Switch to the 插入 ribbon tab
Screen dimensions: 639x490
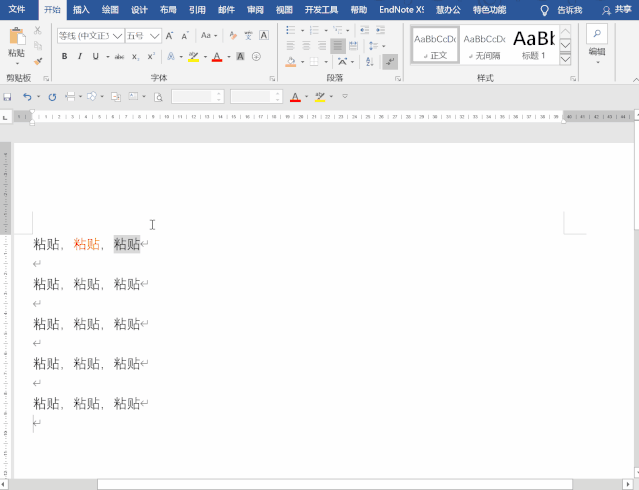(81, 9)
